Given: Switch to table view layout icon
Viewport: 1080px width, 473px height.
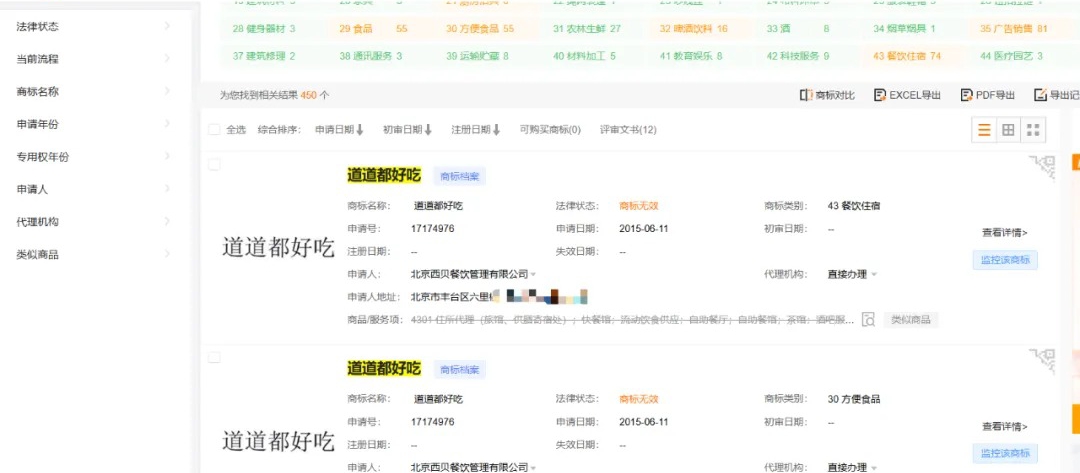Looking at the screenshot, I should 1008,130.
